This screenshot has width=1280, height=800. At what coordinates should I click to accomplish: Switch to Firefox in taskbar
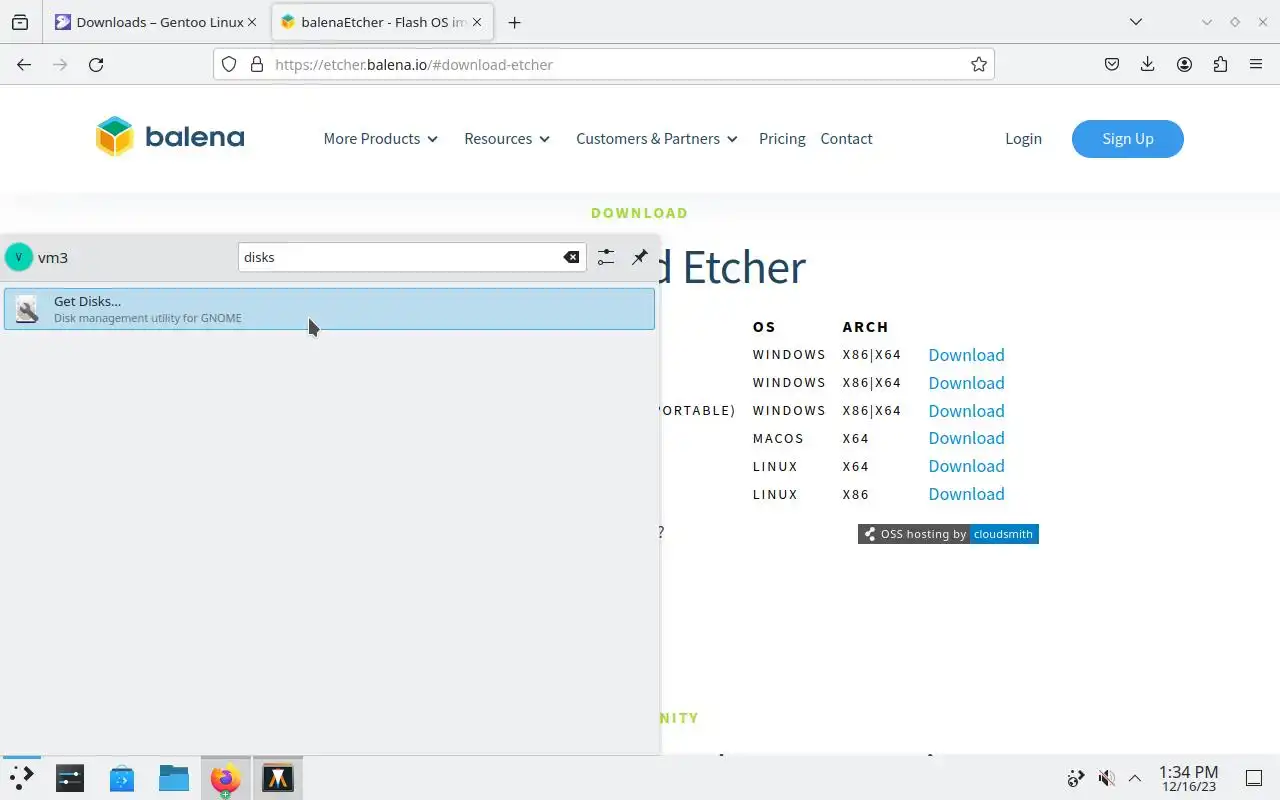pos(226,778)
